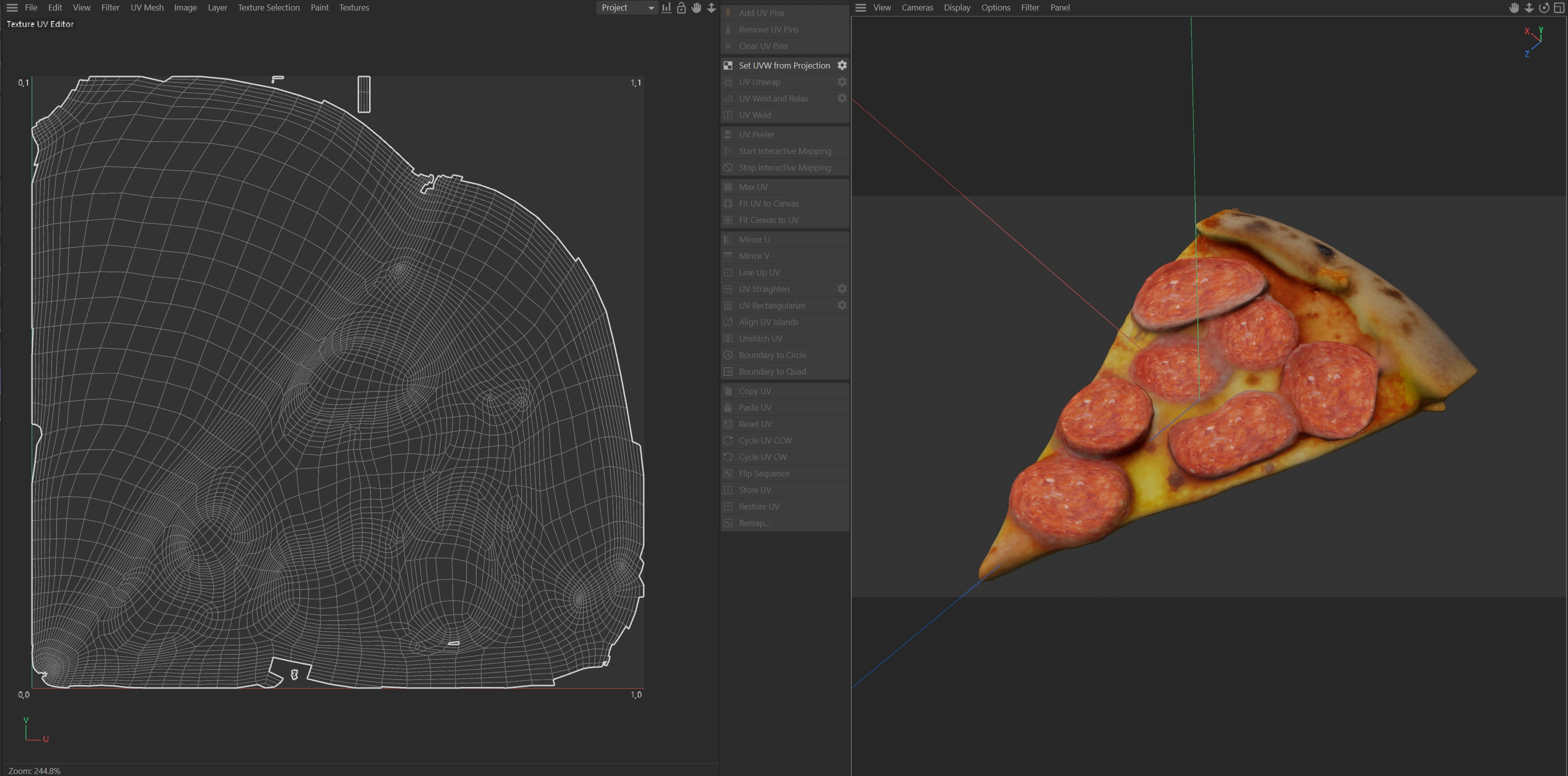Open the Project dropdown
The image size is (1568, 776).
click(627, 8)
